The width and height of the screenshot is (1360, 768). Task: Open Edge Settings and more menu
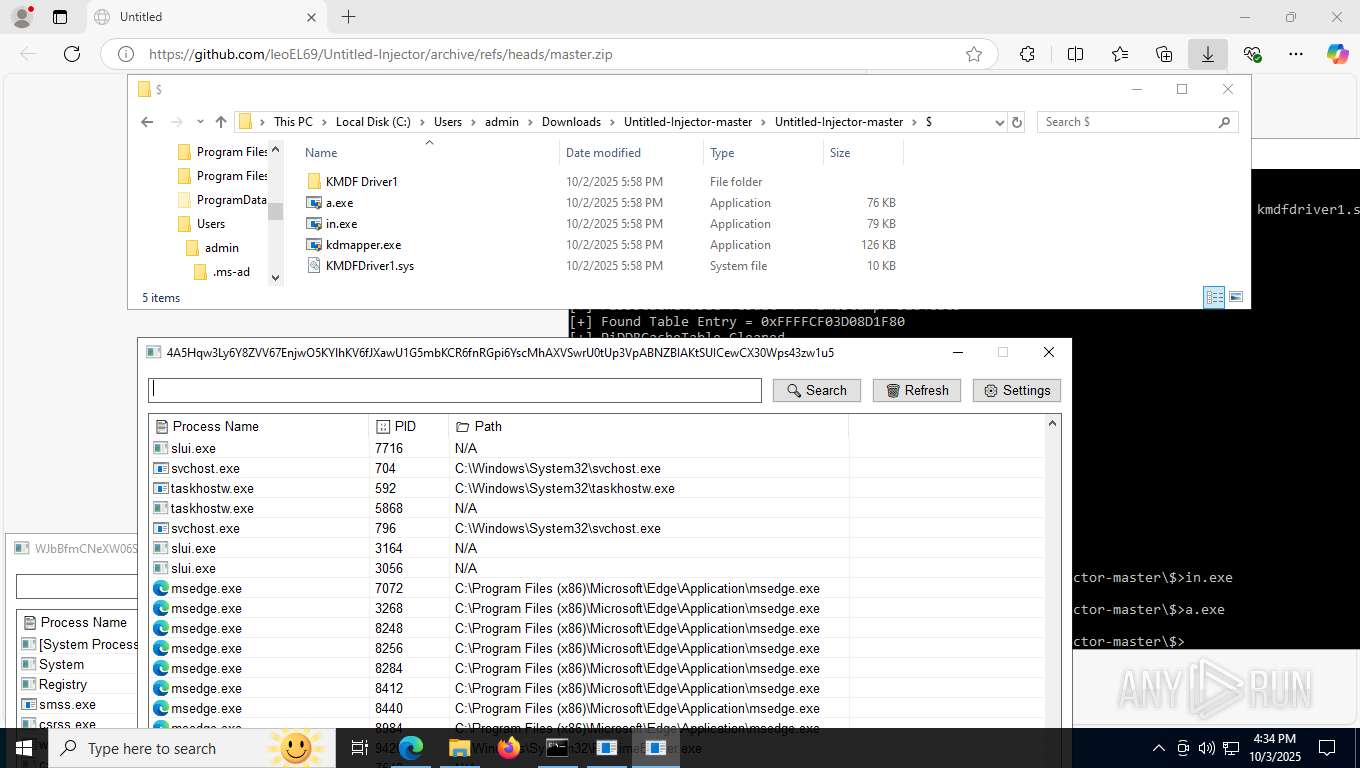tap(1296, 54)
